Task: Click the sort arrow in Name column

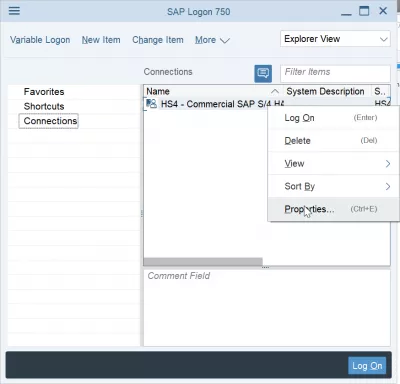Action: pos(275,91)
